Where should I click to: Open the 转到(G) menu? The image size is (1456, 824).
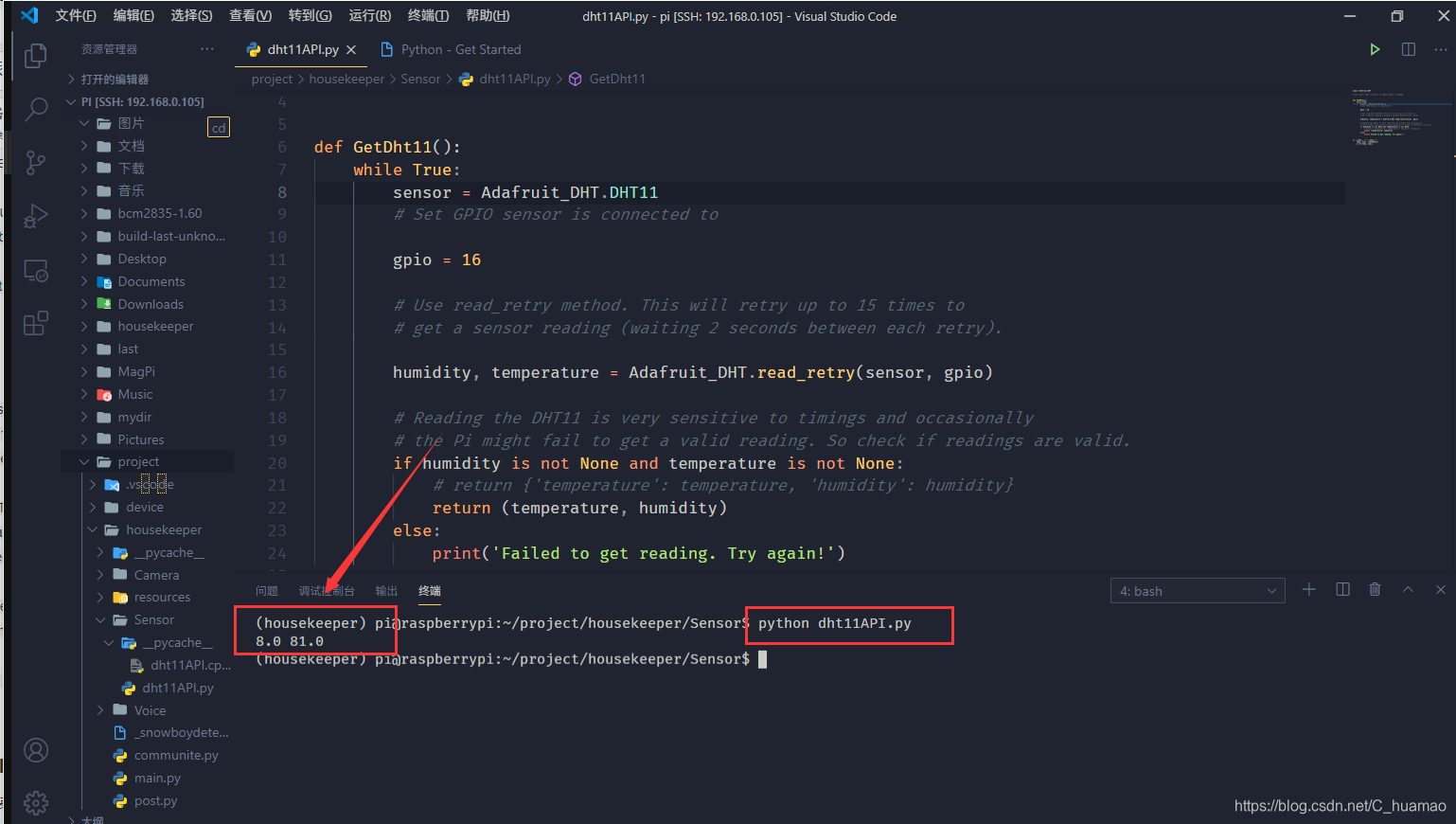[x=310, y=15]
